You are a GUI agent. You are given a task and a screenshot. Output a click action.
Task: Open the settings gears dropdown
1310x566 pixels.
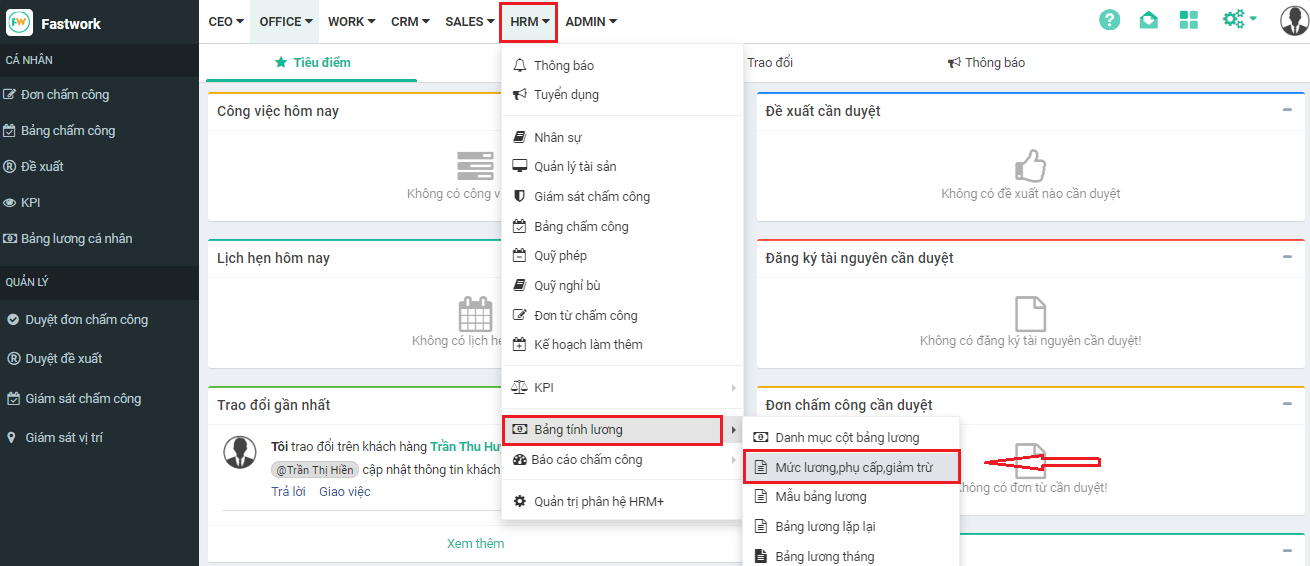click(x=1239, y=20)
